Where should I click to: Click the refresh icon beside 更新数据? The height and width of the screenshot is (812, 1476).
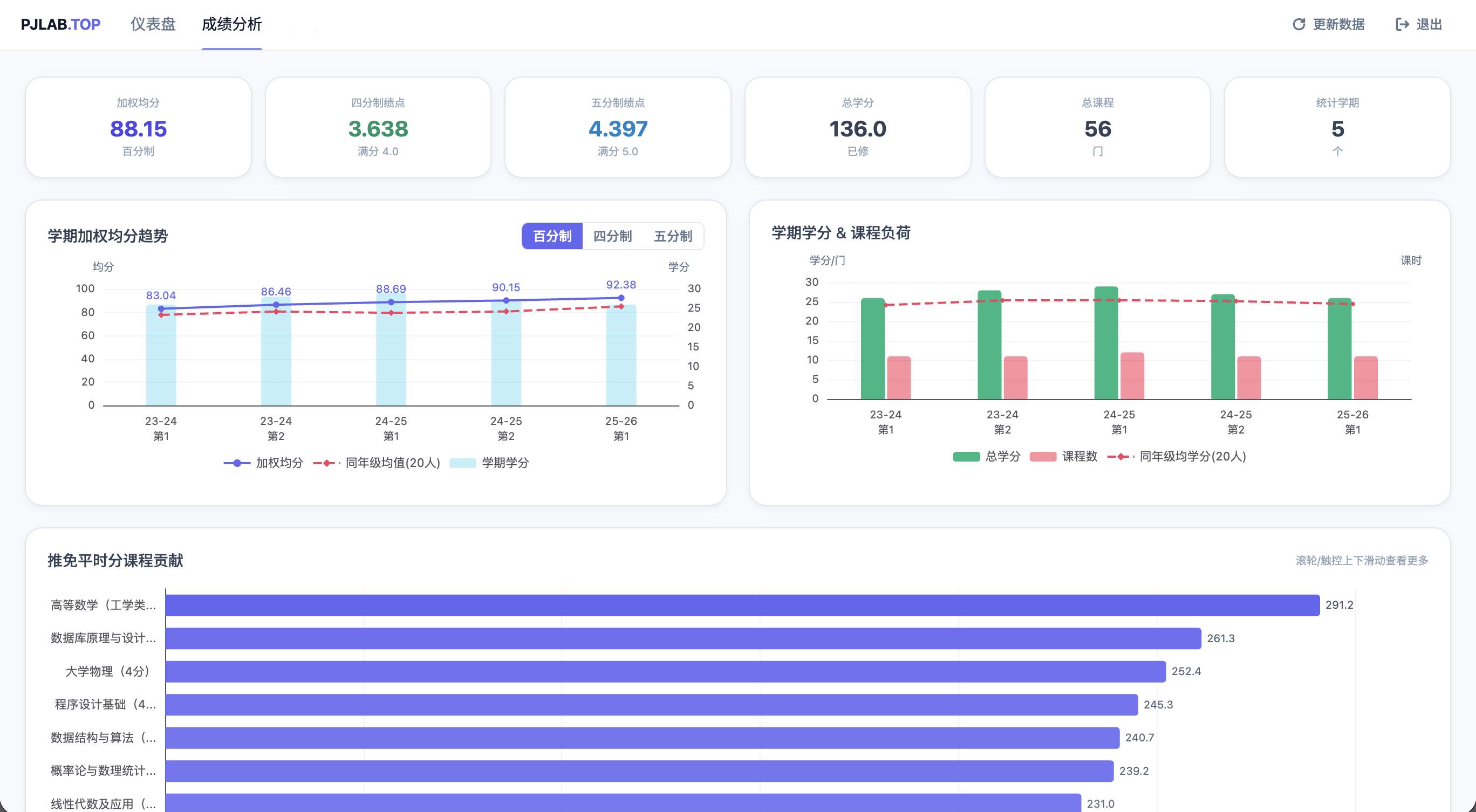(1299, 24)
